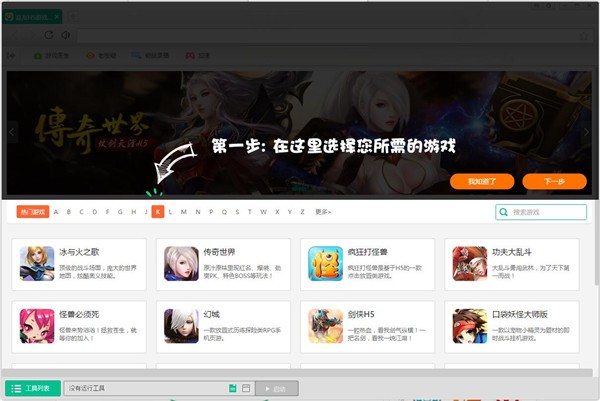
Task: Filter games by letter Z
Action: point(302,212)
